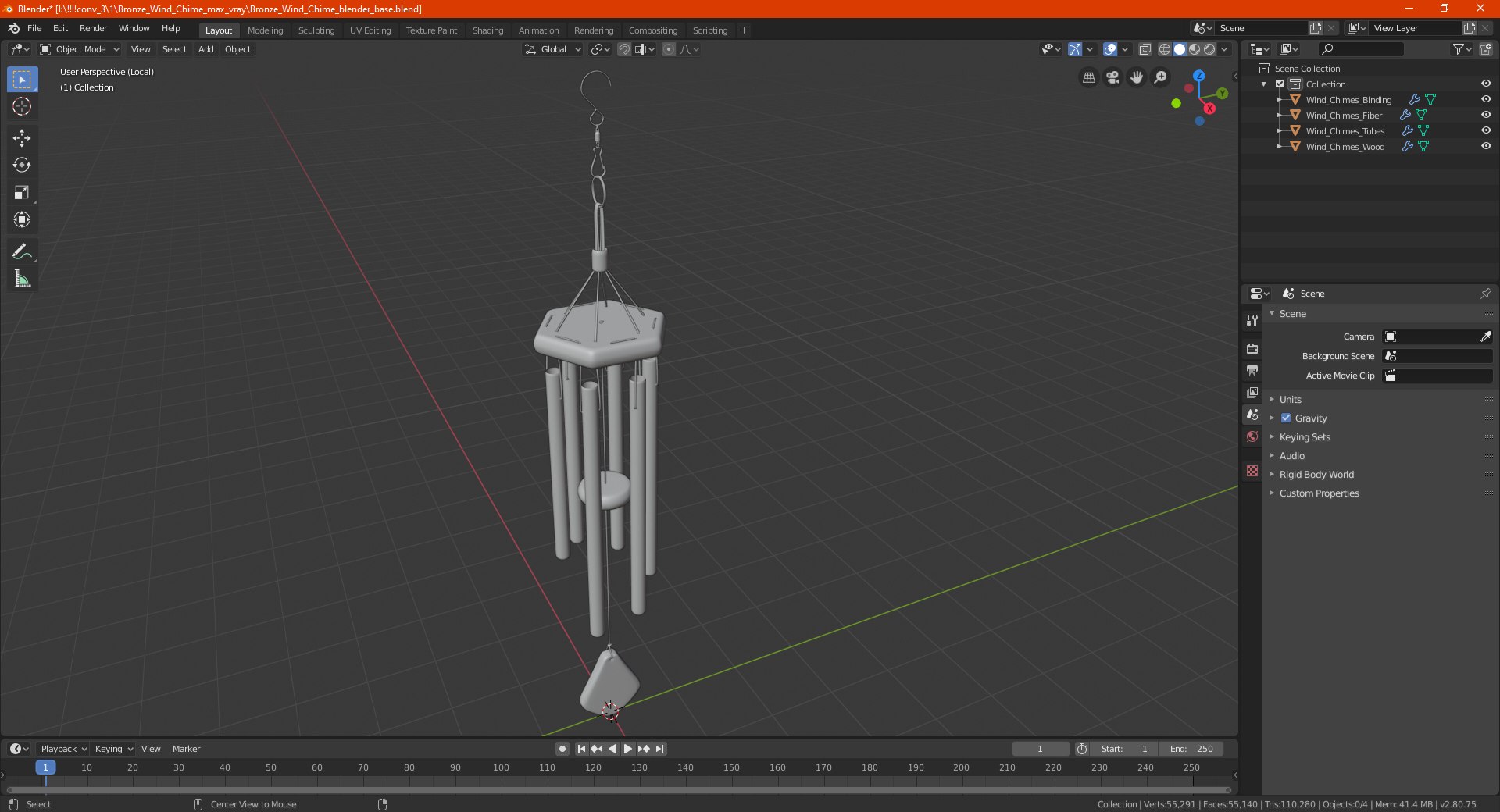Click frame 100 on timeline
The width and height of the screenshot is (1500, 812).
point(501,768)
